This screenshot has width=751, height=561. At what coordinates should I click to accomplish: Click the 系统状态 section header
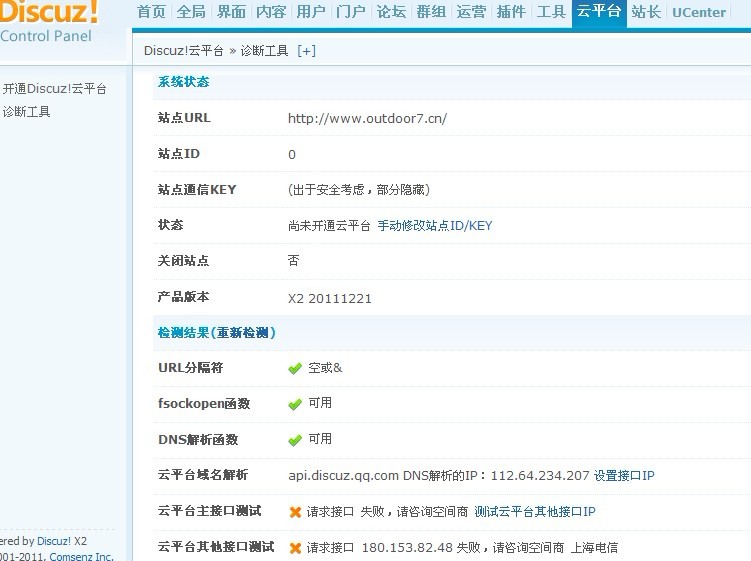pyautogui.click(x=183, y=82)
